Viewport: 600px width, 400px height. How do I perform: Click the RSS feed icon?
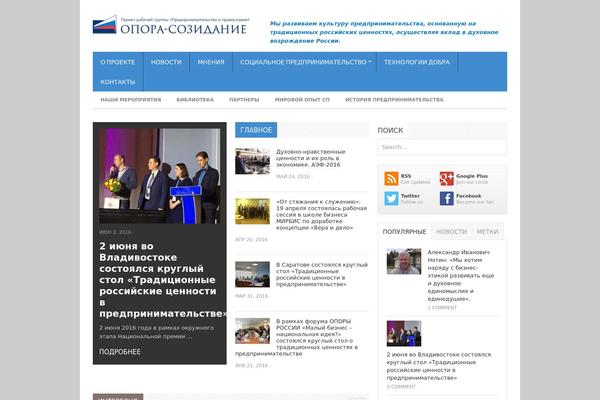tap(391, 179)
